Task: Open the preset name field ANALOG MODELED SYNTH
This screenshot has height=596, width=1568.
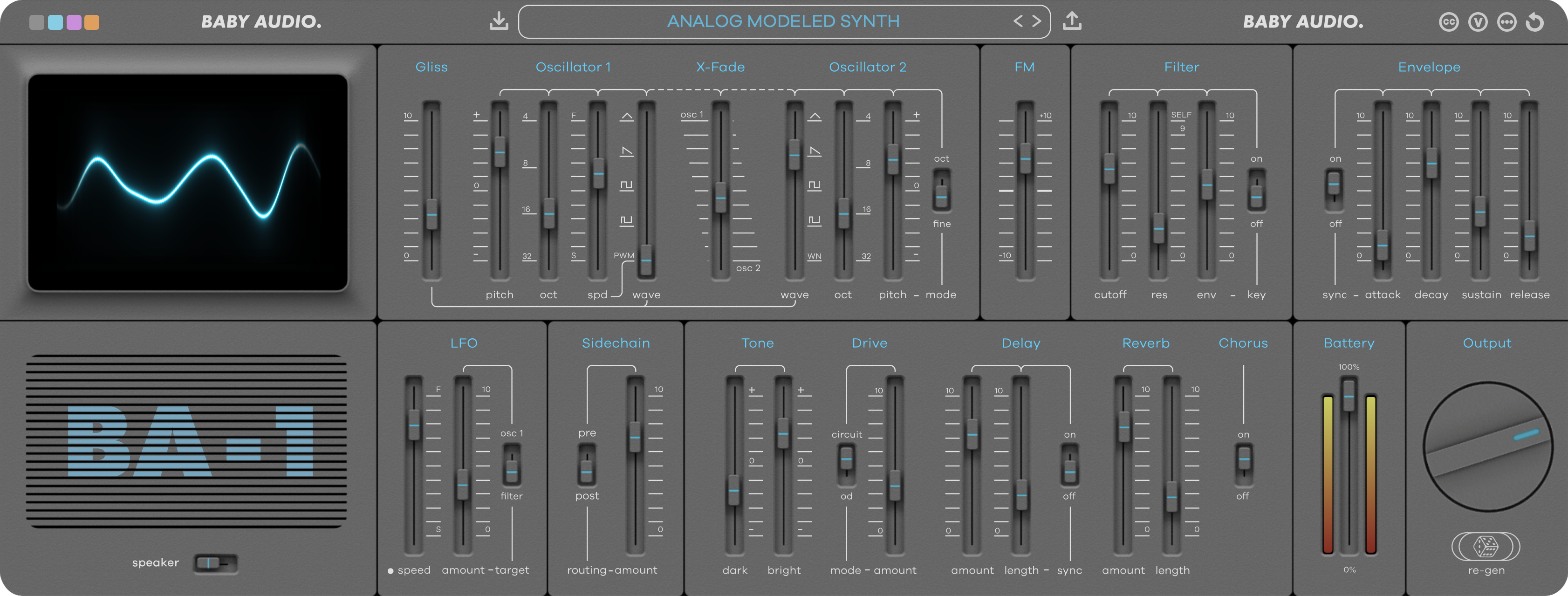Action: click(x=783, y=21)
